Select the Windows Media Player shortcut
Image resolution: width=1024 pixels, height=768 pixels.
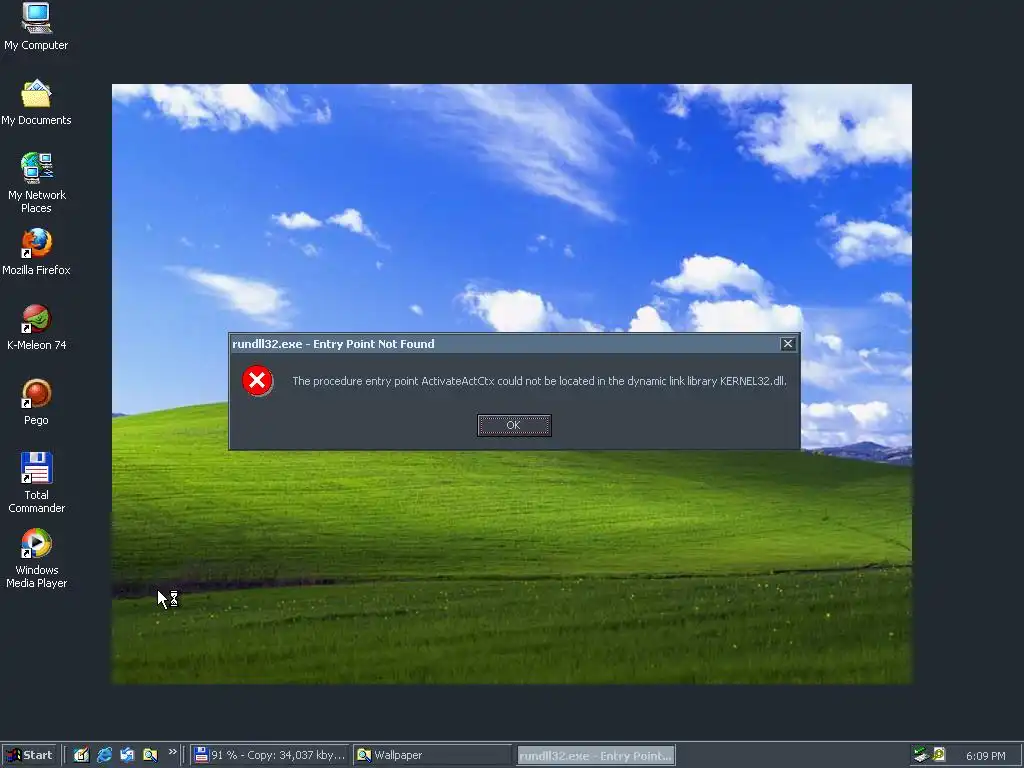(x=36, y=558)
